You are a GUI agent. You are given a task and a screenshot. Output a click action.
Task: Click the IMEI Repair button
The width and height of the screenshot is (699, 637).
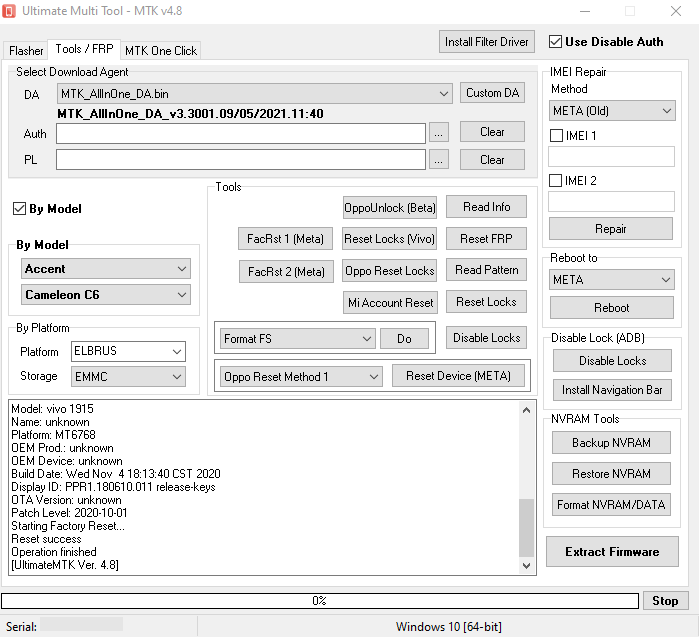click(611, 229)
